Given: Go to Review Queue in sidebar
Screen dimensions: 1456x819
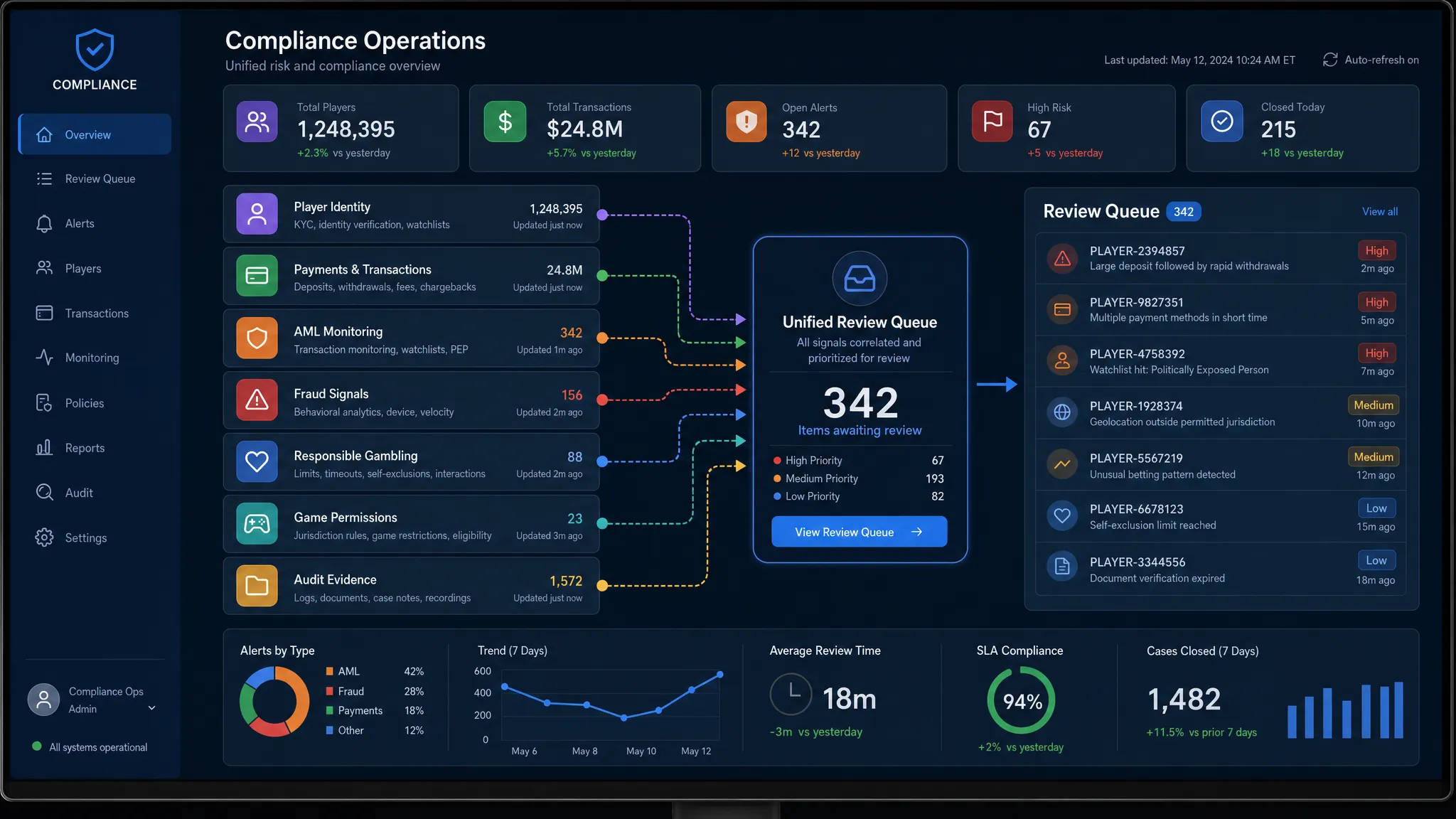Looking at the screenshot, I should click(x=95, y=178).
